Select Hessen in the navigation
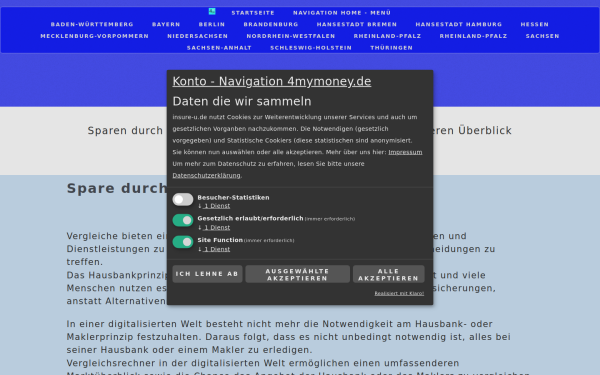600x375 pixels. (x=534, y=24)
